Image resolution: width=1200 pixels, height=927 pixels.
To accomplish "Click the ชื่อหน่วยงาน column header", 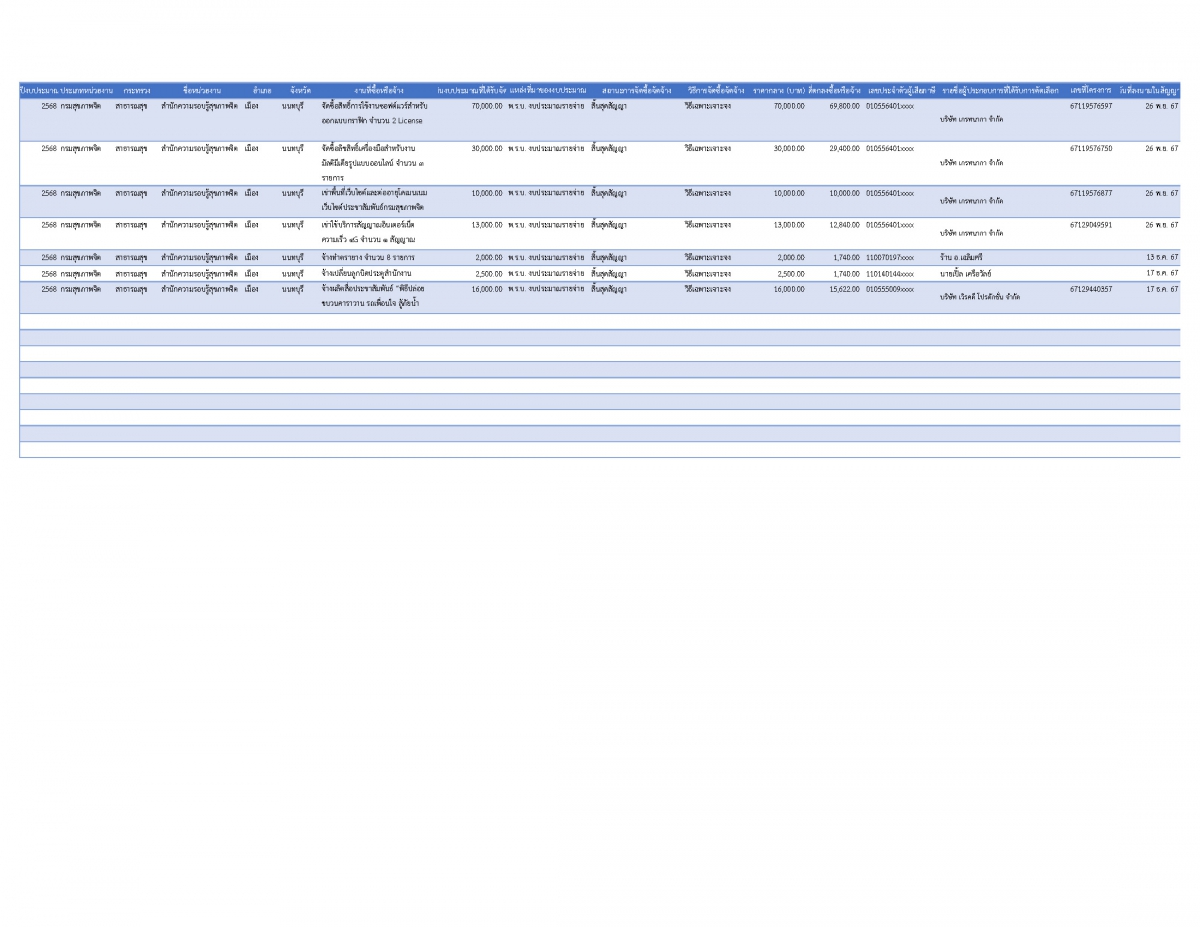I will click(201, 90).
